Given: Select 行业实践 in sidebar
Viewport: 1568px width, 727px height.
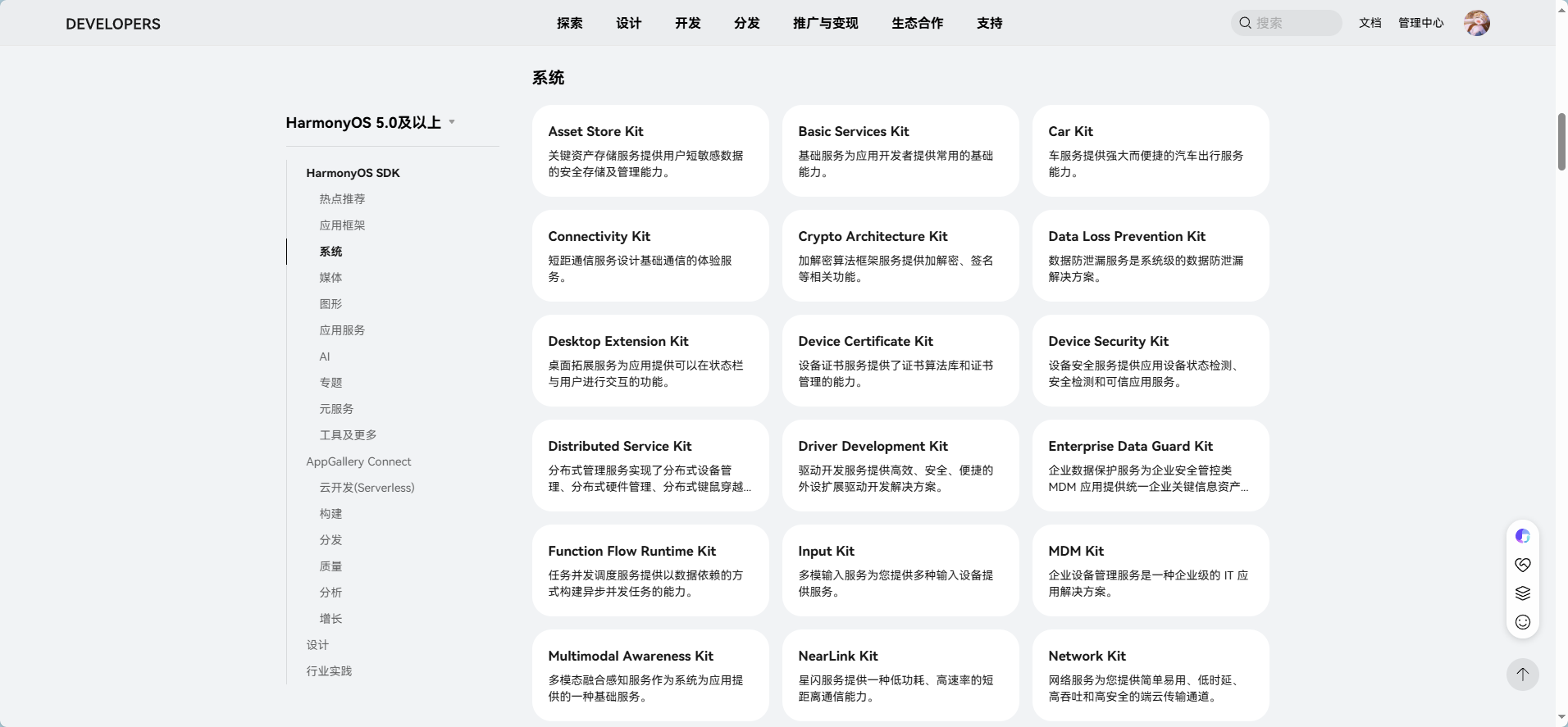Looking at the screenshot, I should coord(329,671).
